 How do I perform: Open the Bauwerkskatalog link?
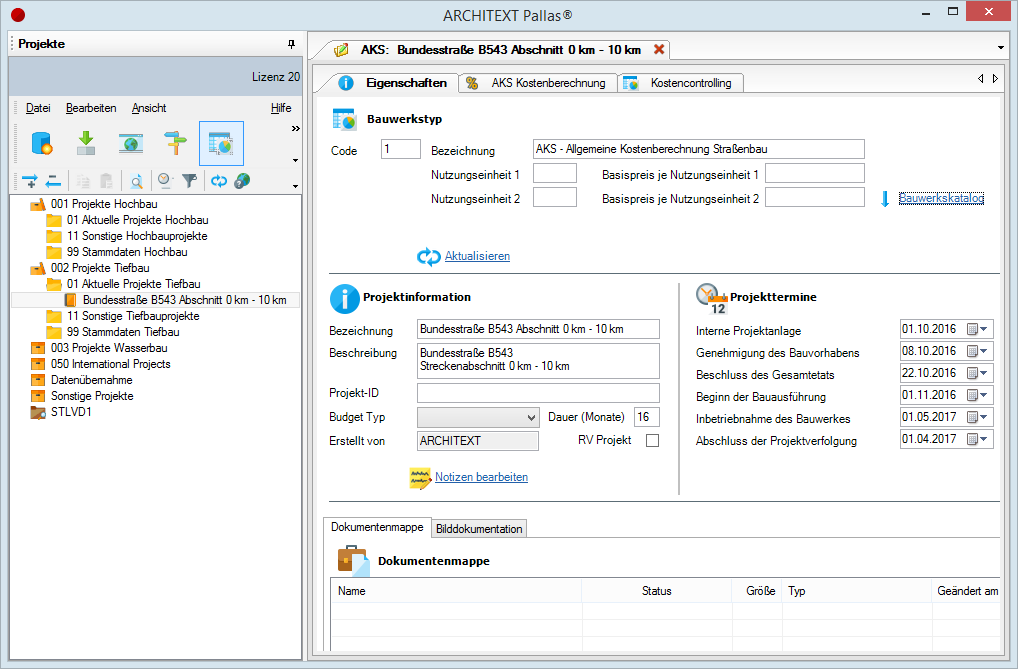click(941, 198)
